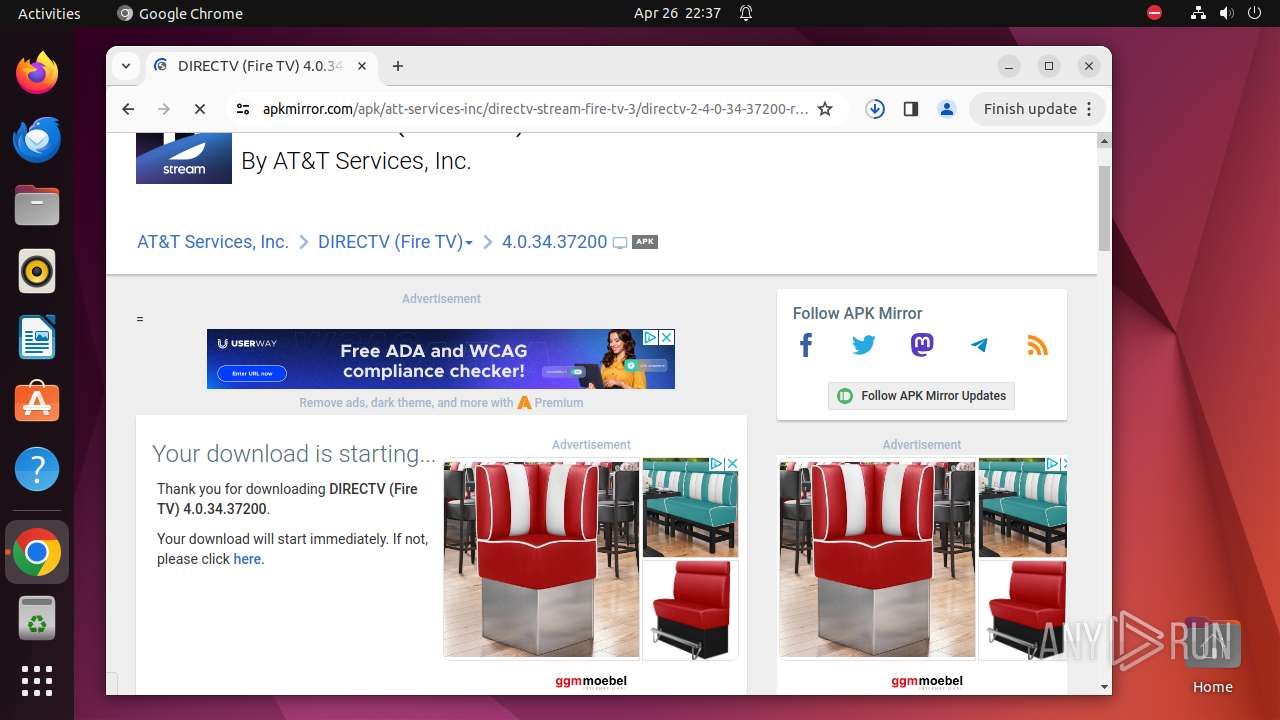This screenshot has height=720, width=1280.
Task: Open the Home desktop folder
Action: click(x=1212, y=657)
